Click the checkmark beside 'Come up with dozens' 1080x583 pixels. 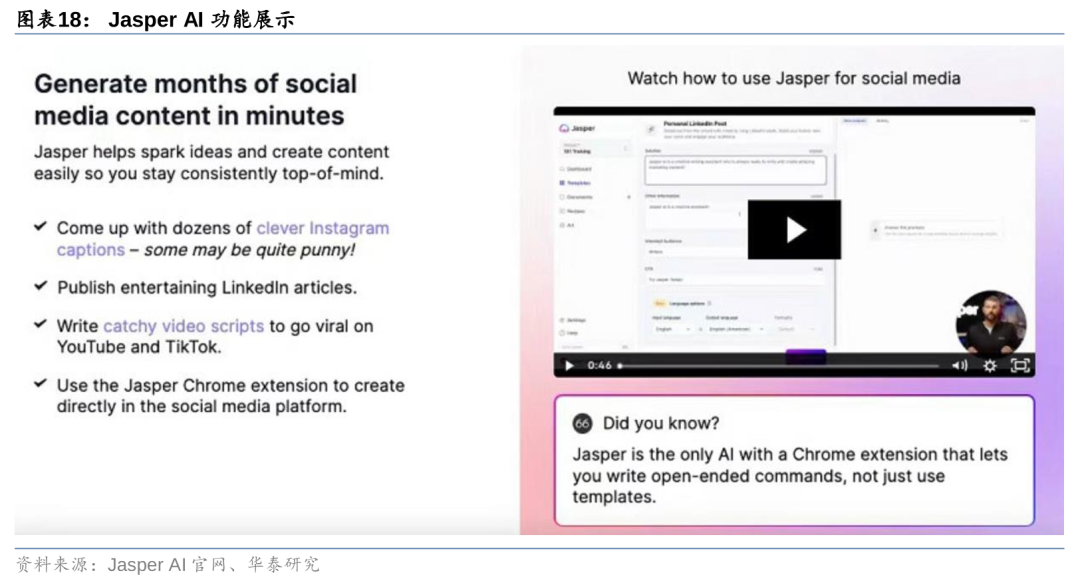(41, 225)
